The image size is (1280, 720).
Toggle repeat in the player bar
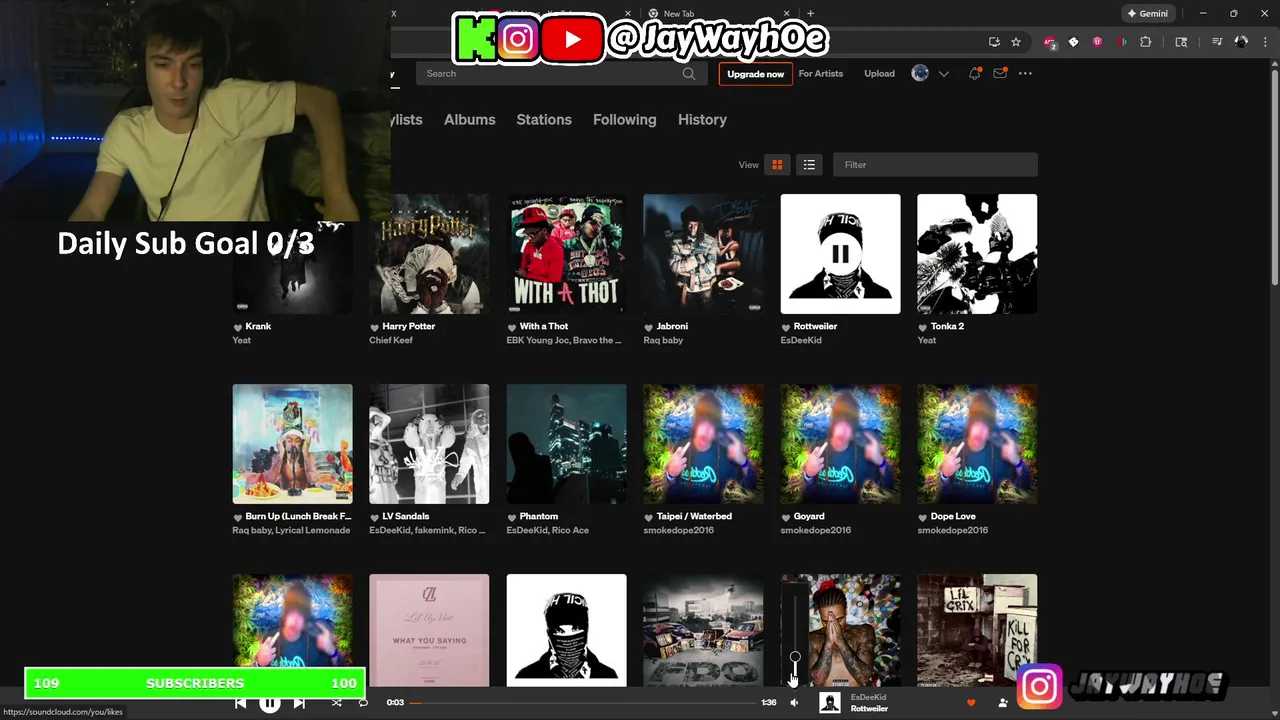(363, 703)
